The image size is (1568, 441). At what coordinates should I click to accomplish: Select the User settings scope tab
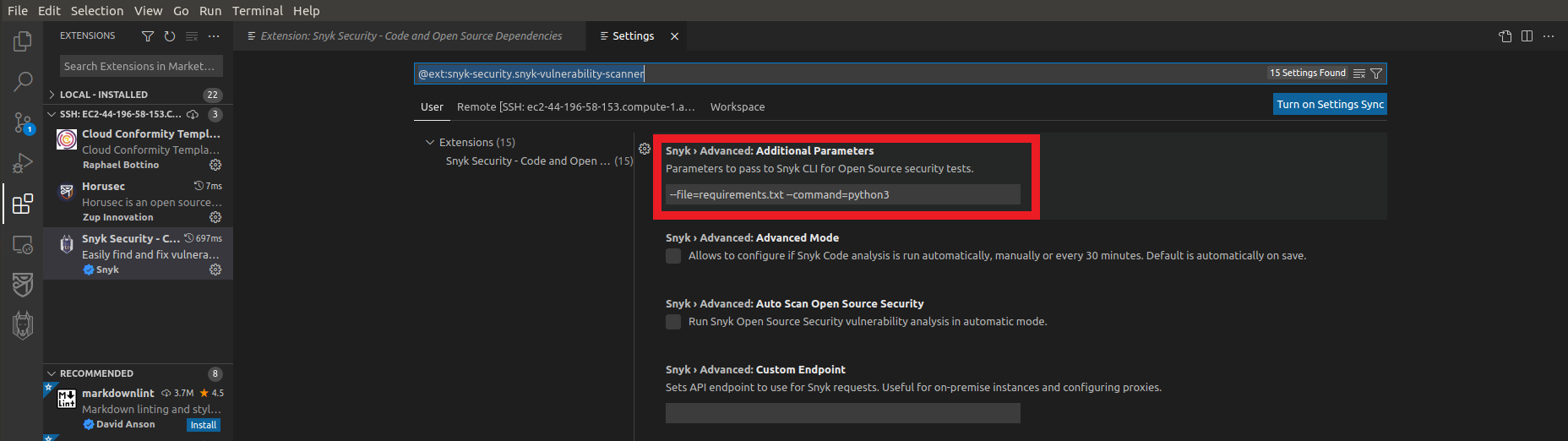pos(432,107)
